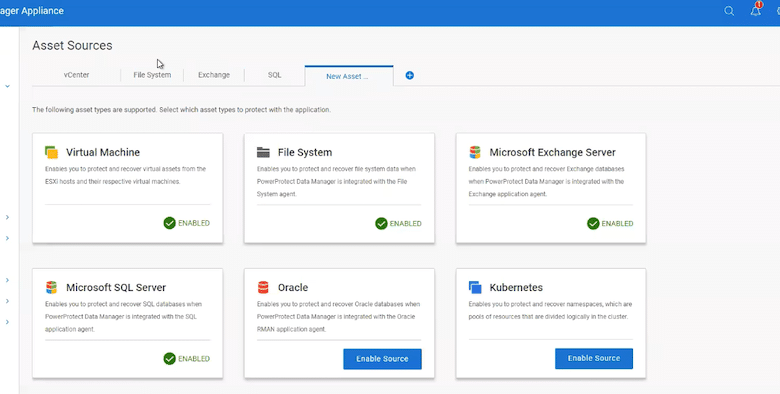Click Exchange Server enabled checkmark icon
The height and width of the screenshot is (394, 780).
[593, 223]
